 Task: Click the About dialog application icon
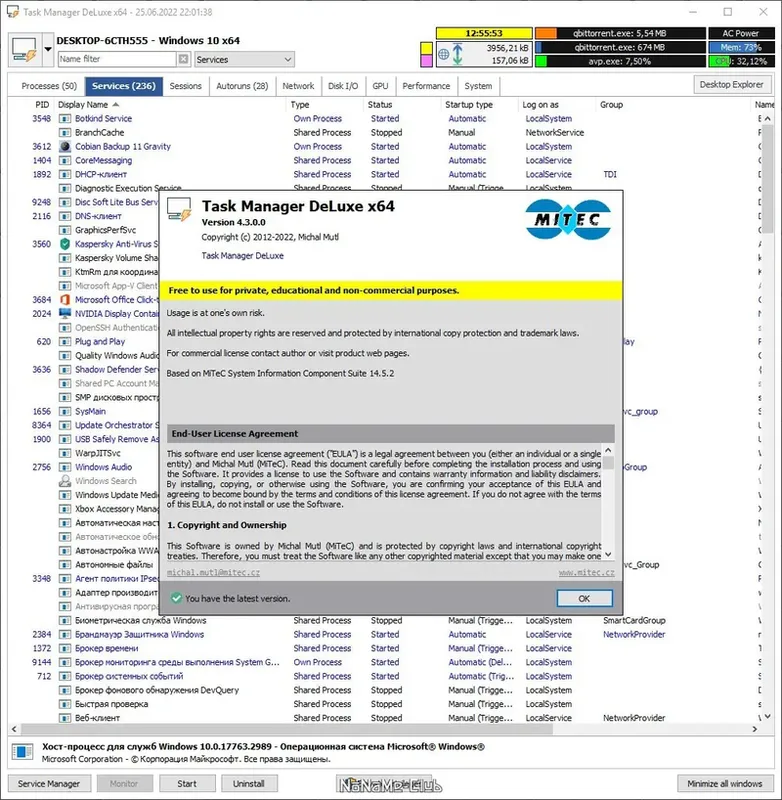click(x=179, y=209)
